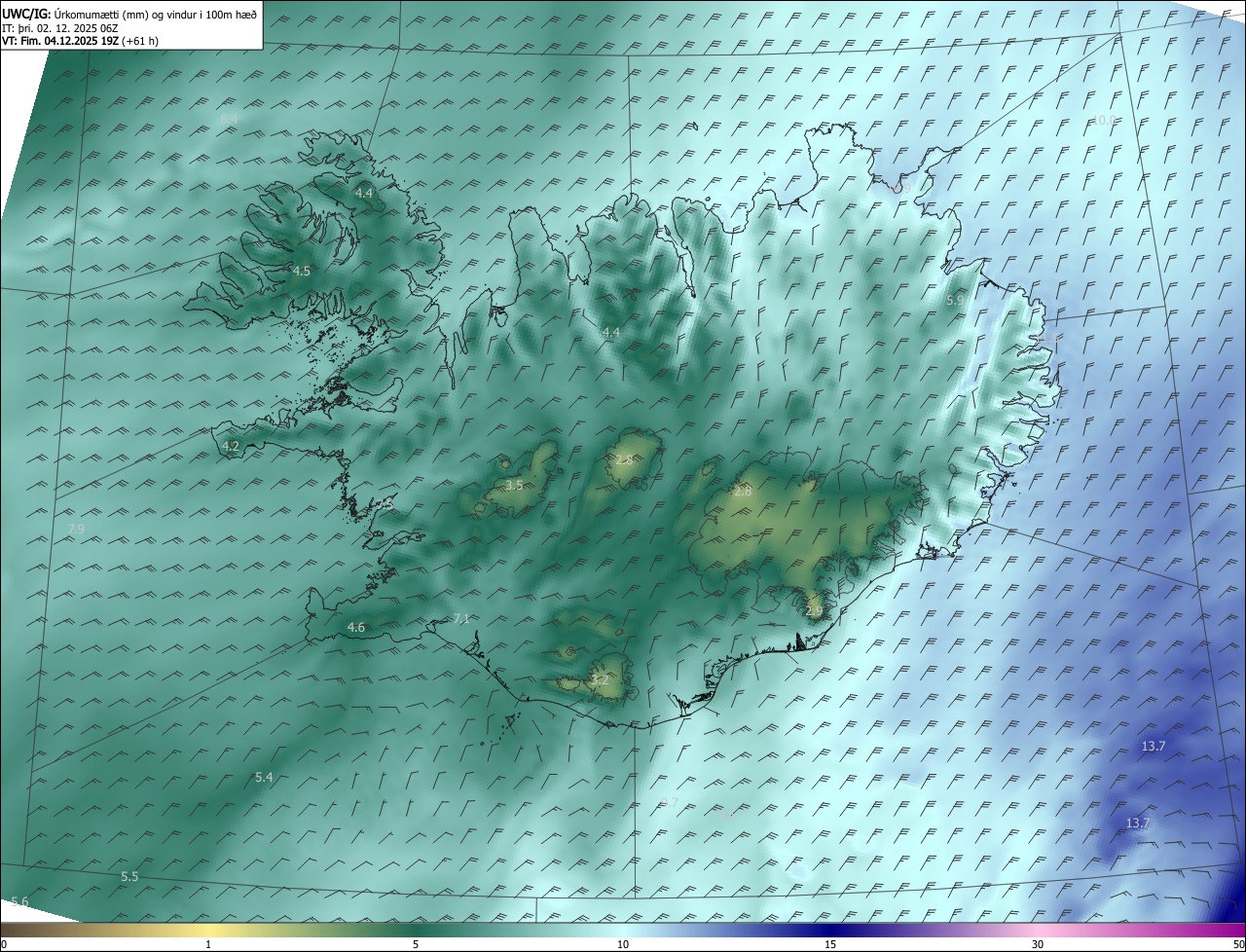This screenshot has width=1246, height=952.
Task: Click the 5.9 value label in east Iceland
Action: coord(955,301)
